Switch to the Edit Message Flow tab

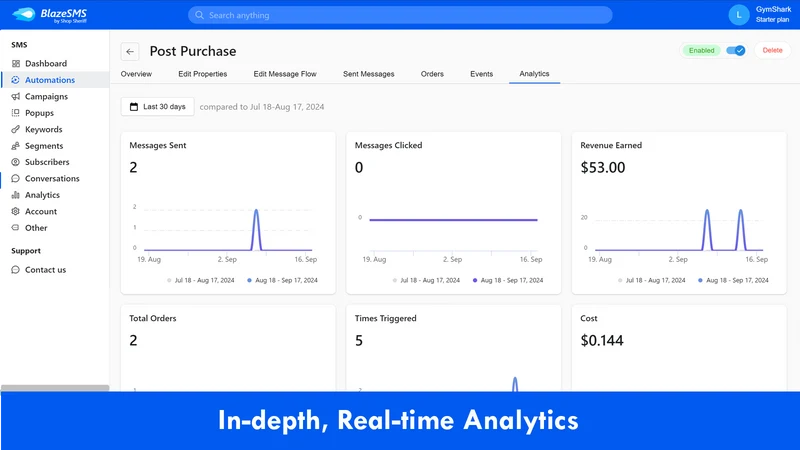pos(285,74)
